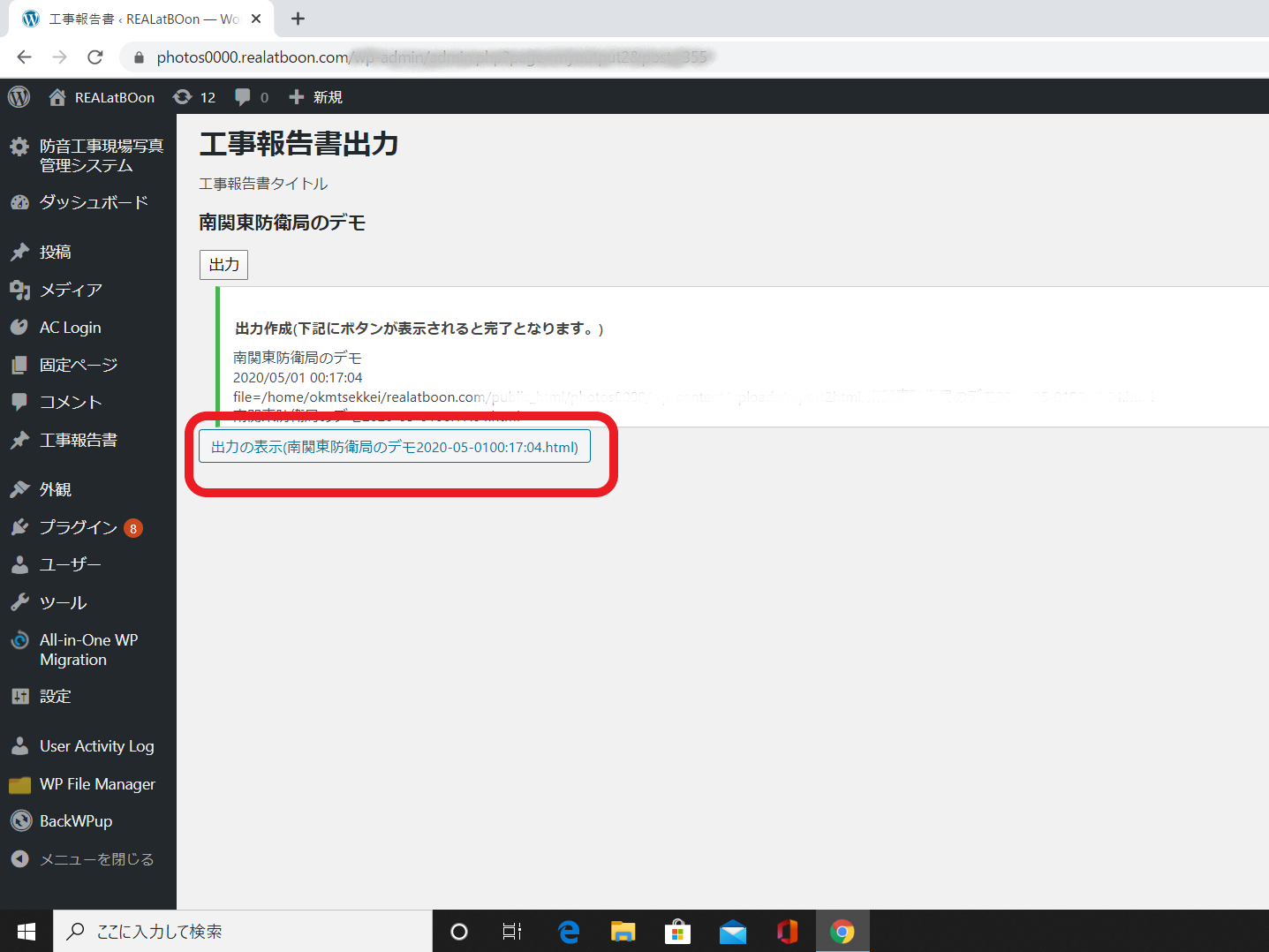Open a new browser tab

tap(298, 19)
